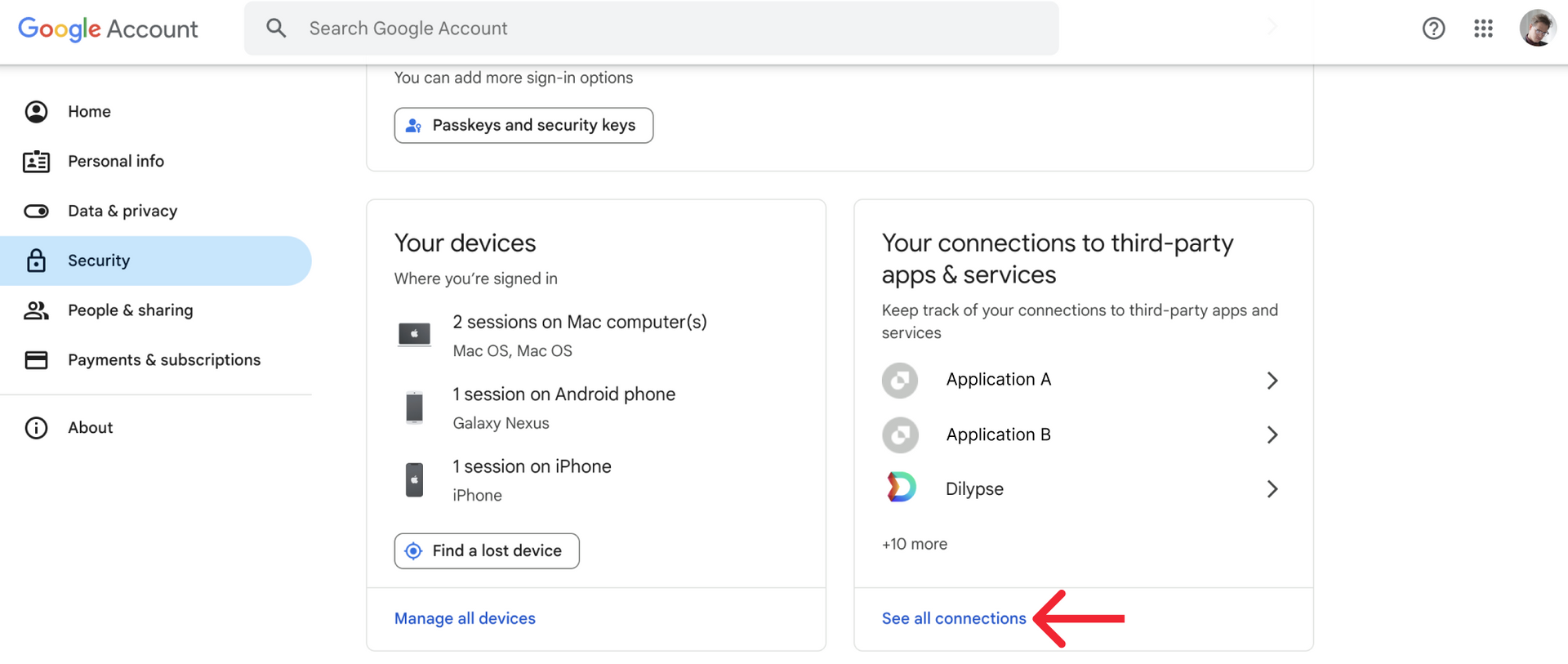1568x664 pixels.
Task: Open the Google apps grid launcher
Action: tap(1483, 29)
